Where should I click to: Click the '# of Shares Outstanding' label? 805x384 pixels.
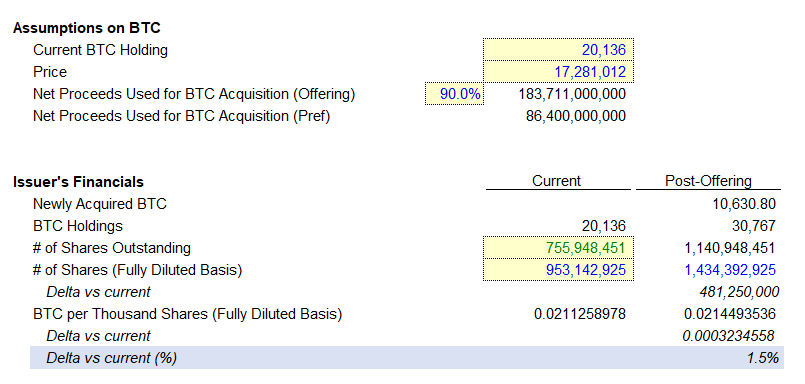point(111,248)
